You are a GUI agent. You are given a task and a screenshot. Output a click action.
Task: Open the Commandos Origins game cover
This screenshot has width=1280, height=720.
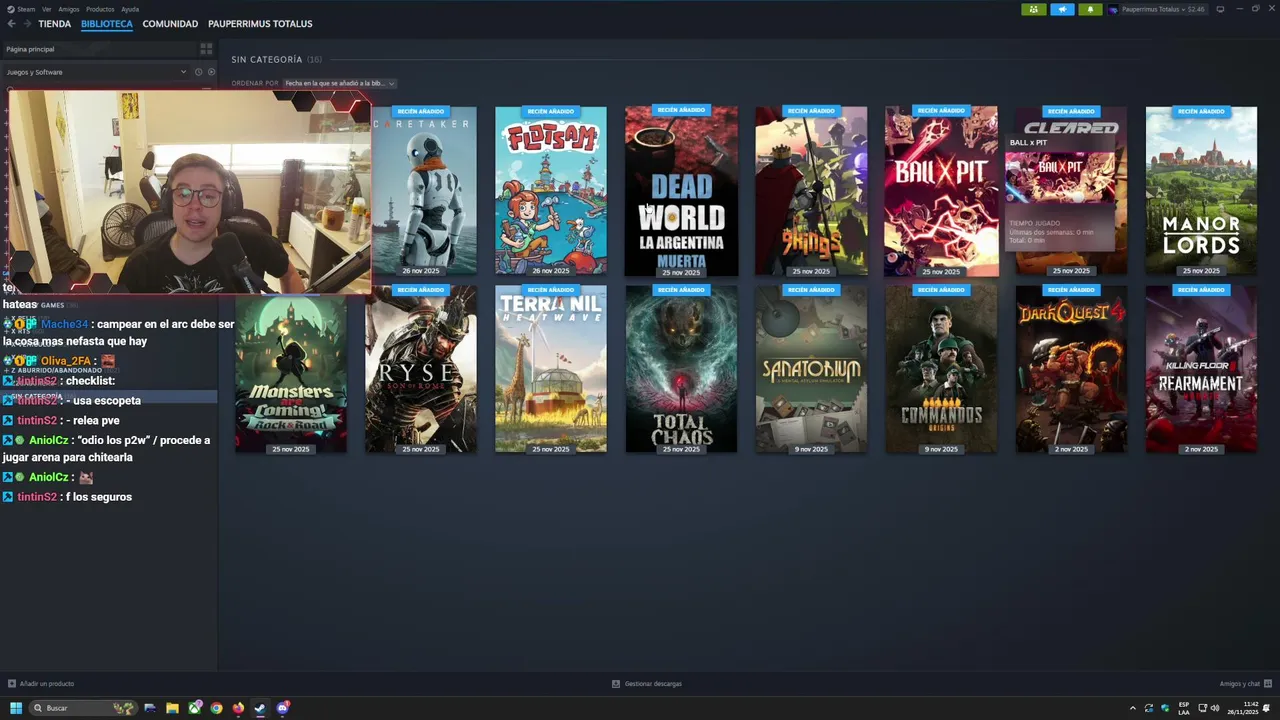[x=941, y=369]
